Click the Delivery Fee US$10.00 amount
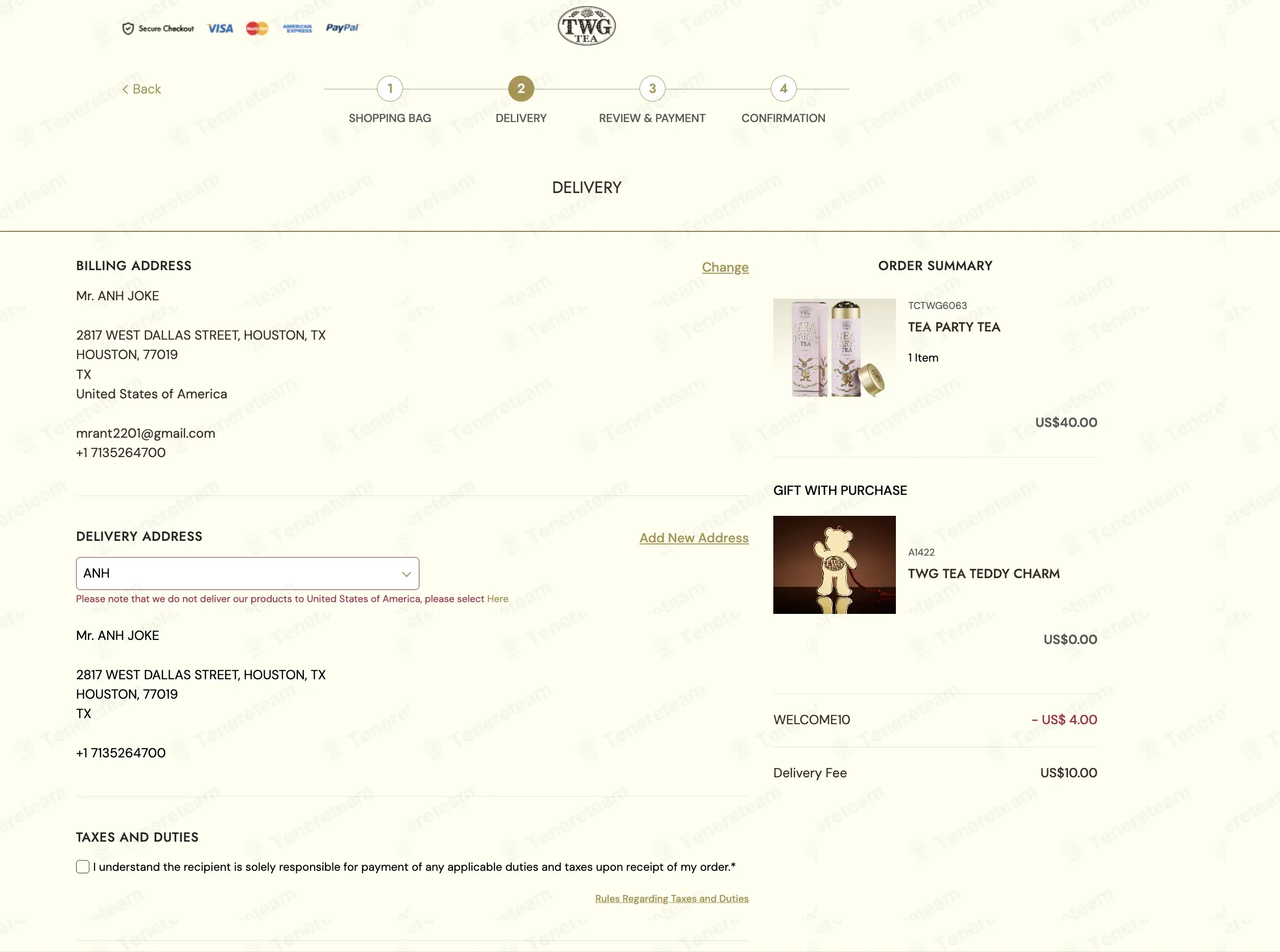Image resolution: width=1280 pixels, height=952 pixels. click(x=1069, y=773)
